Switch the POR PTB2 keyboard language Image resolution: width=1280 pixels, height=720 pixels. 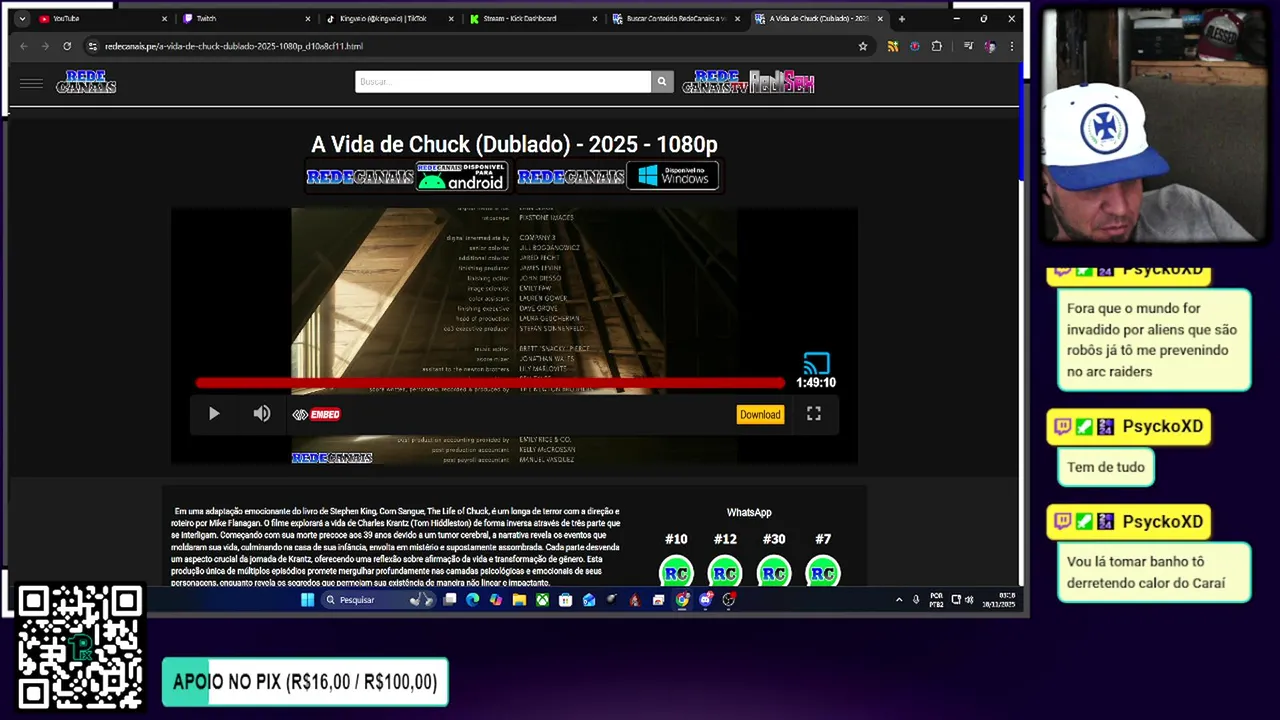937,600
